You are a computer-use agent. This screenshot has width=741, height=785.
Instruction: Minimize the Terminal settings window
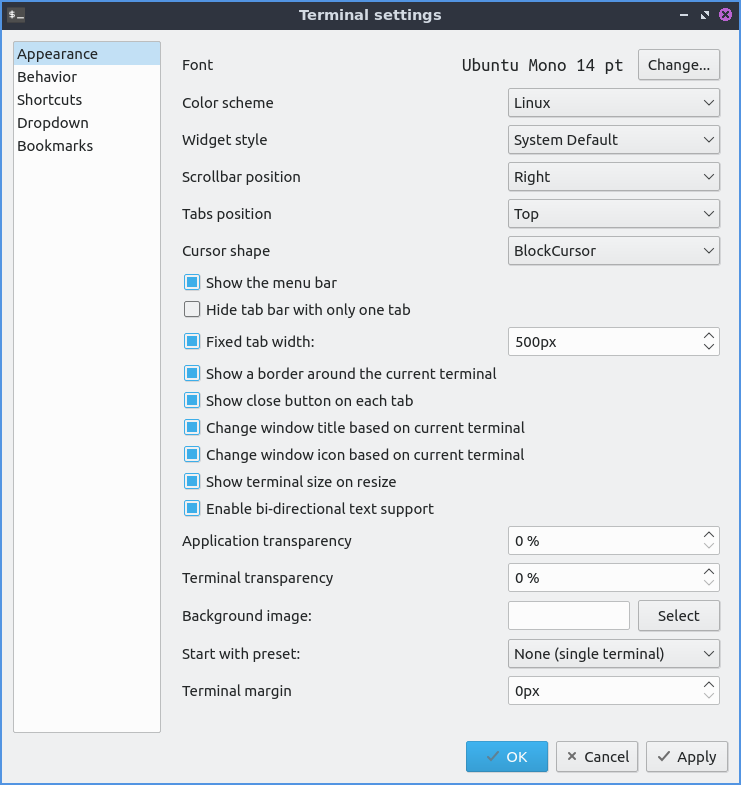(x=684, y=15)
